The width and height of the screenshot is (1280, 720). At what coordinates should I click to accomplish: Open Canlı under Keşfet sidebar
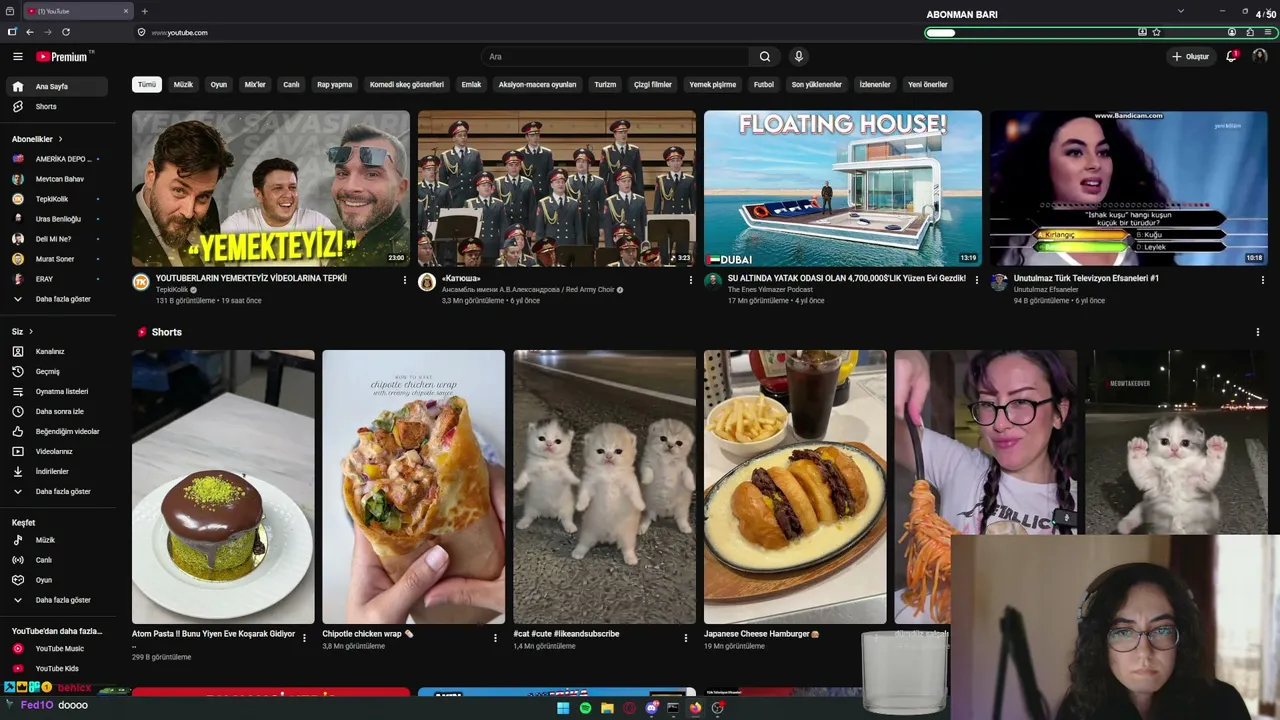[x=56, y=560]
